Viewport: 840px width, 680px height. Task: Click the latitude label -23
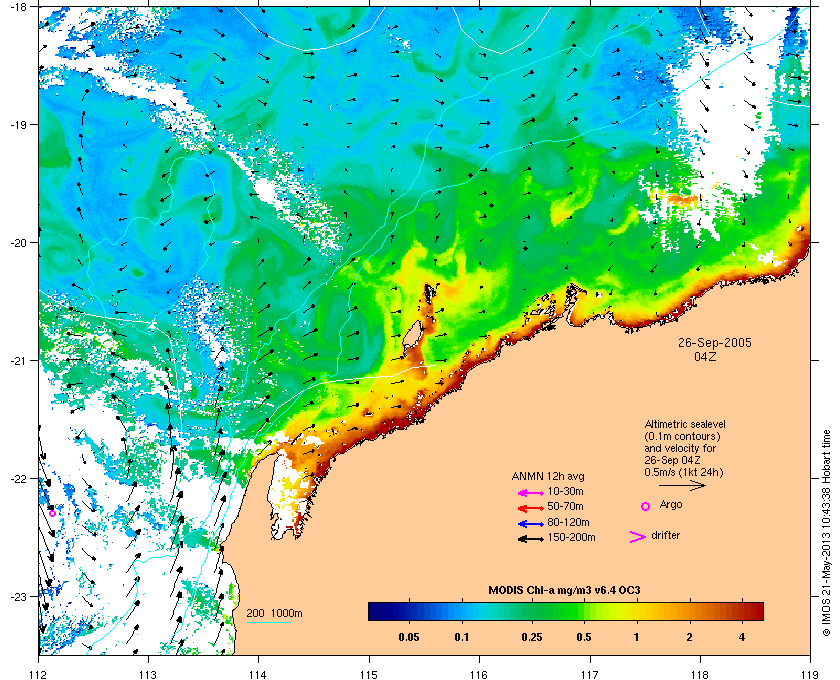[x=19, y=596]
